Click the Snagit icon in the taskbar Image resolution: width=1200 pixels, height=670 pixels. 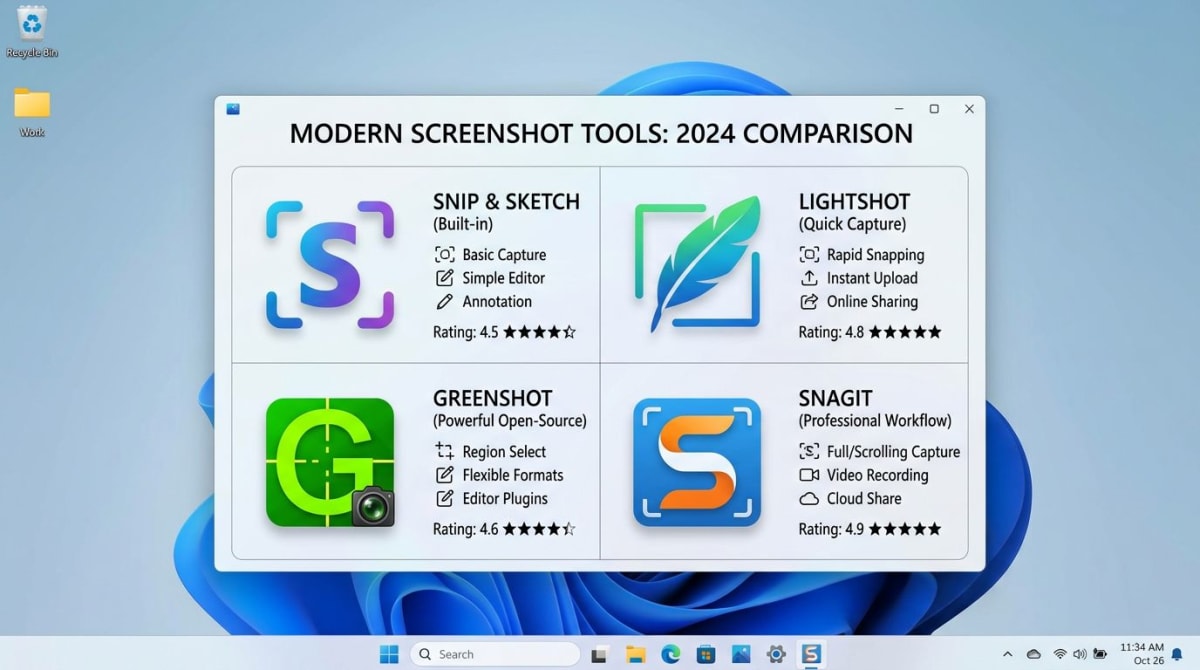[811, 654]
